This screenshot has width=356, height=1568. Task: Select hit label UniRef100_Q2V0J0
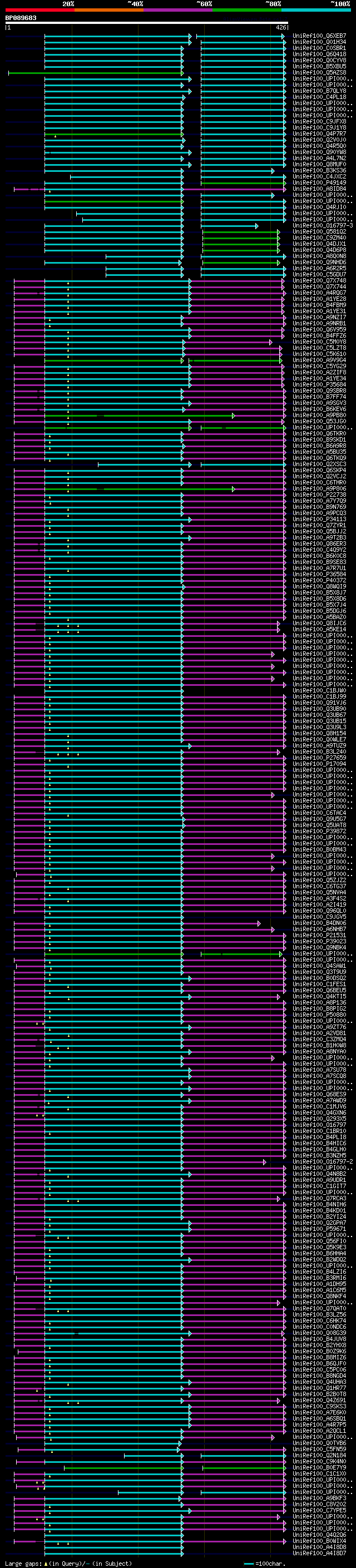(x=319, y=140)
